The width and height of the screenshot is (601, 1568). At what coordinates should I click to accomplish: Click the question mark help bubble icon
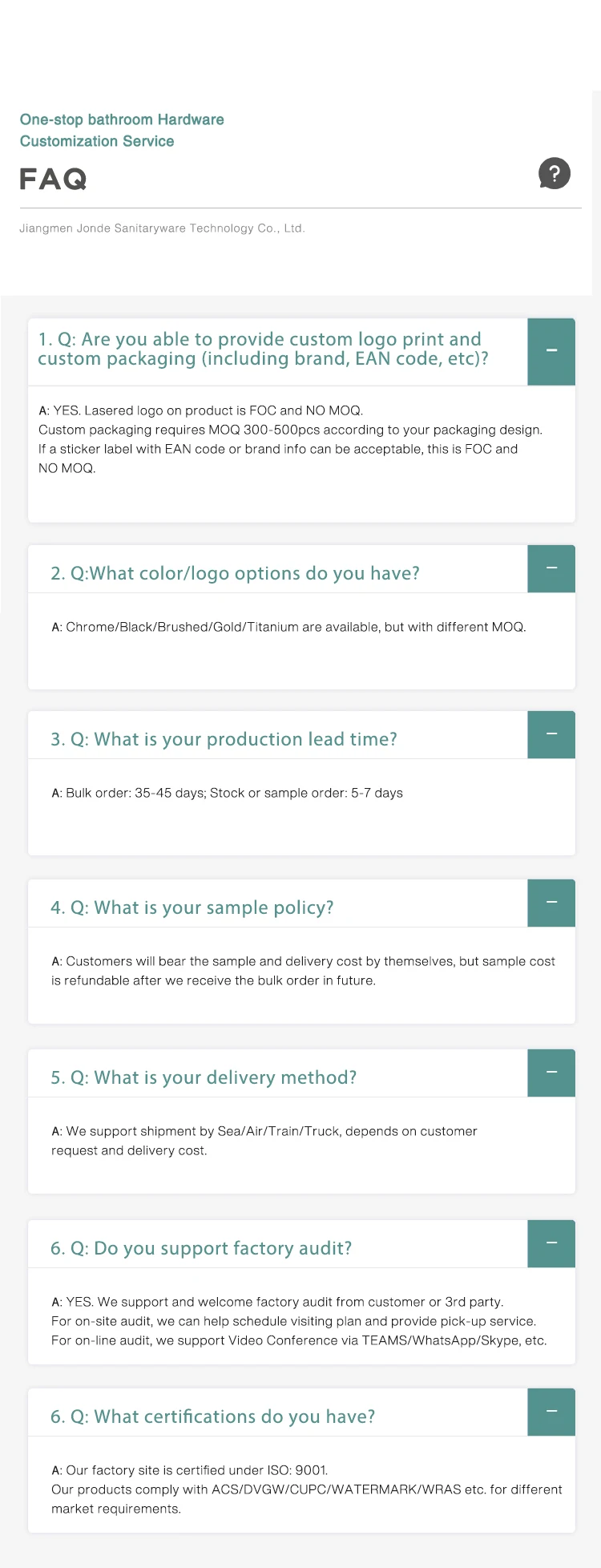coord(555,173)
